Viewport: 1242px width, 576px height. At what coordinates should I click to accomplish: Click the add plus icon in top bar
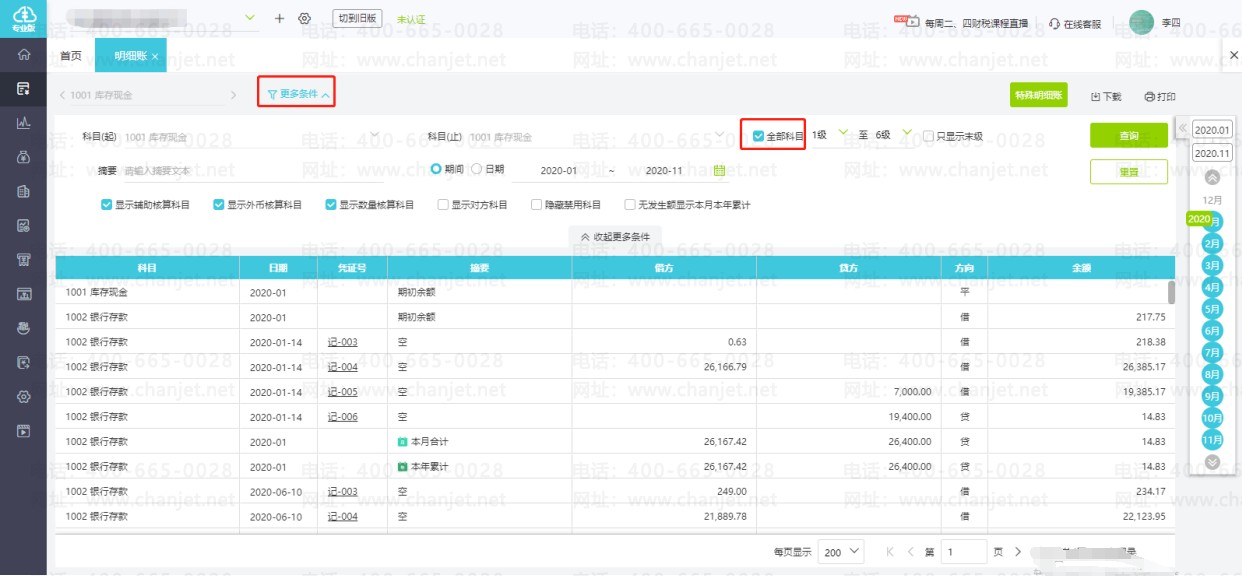279,18
